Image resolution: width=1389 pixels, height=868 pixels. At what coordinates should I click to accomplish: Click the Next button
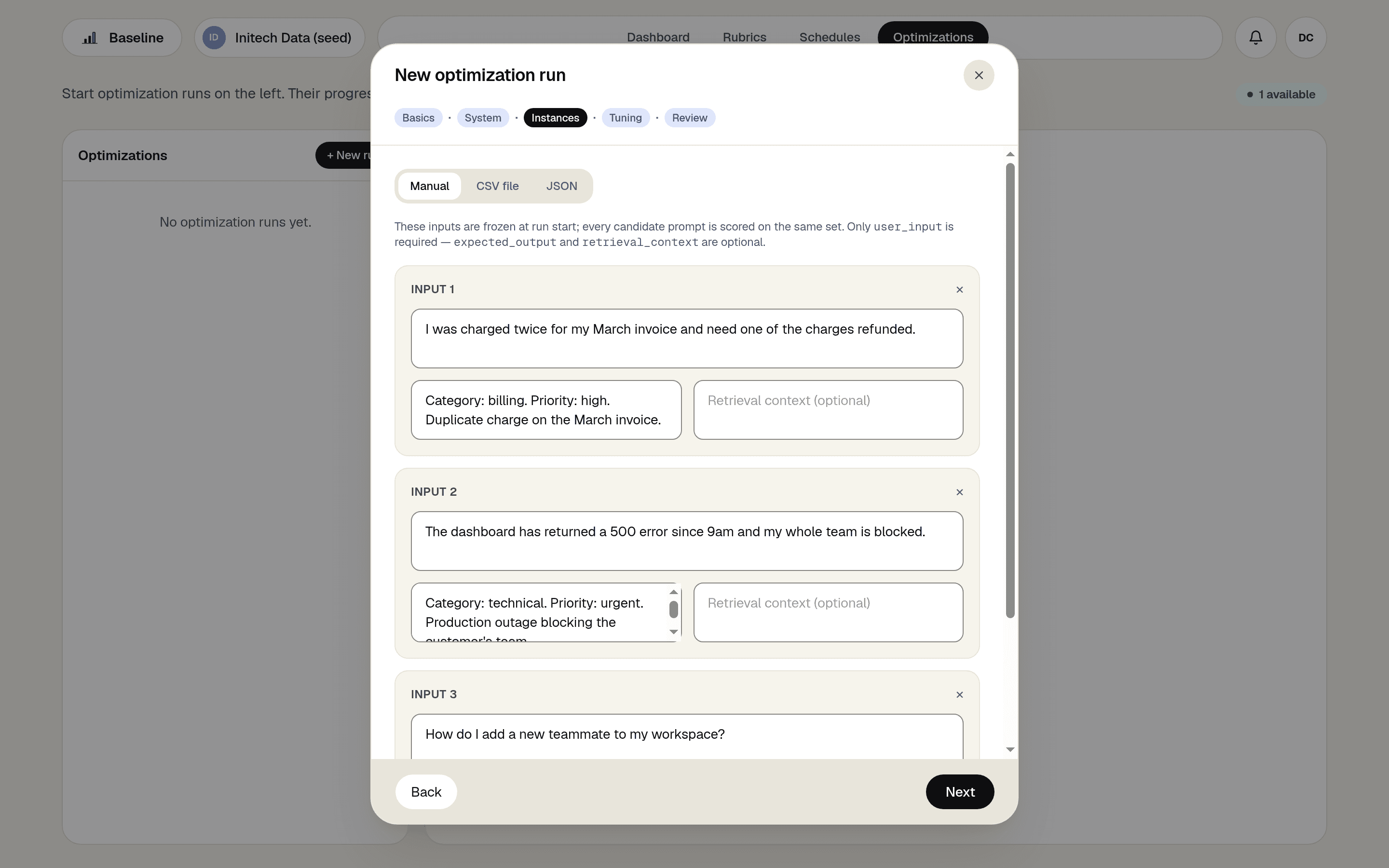pos(960,792)
